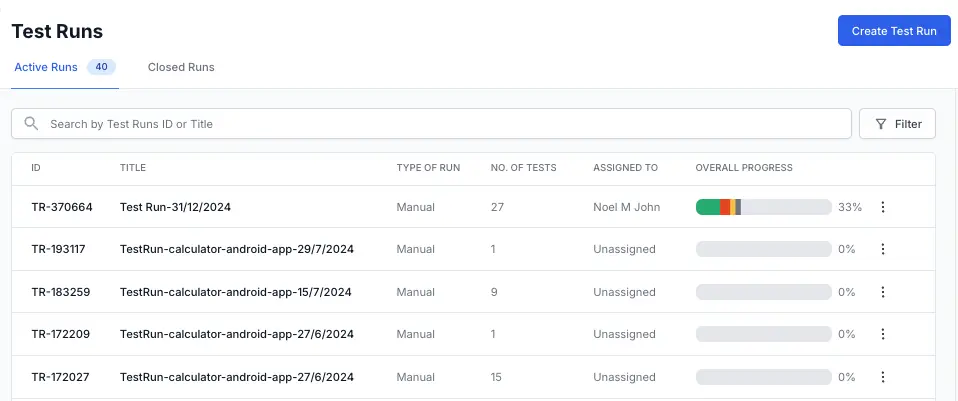Click the green passed segment of progress bar

(707, 207)
